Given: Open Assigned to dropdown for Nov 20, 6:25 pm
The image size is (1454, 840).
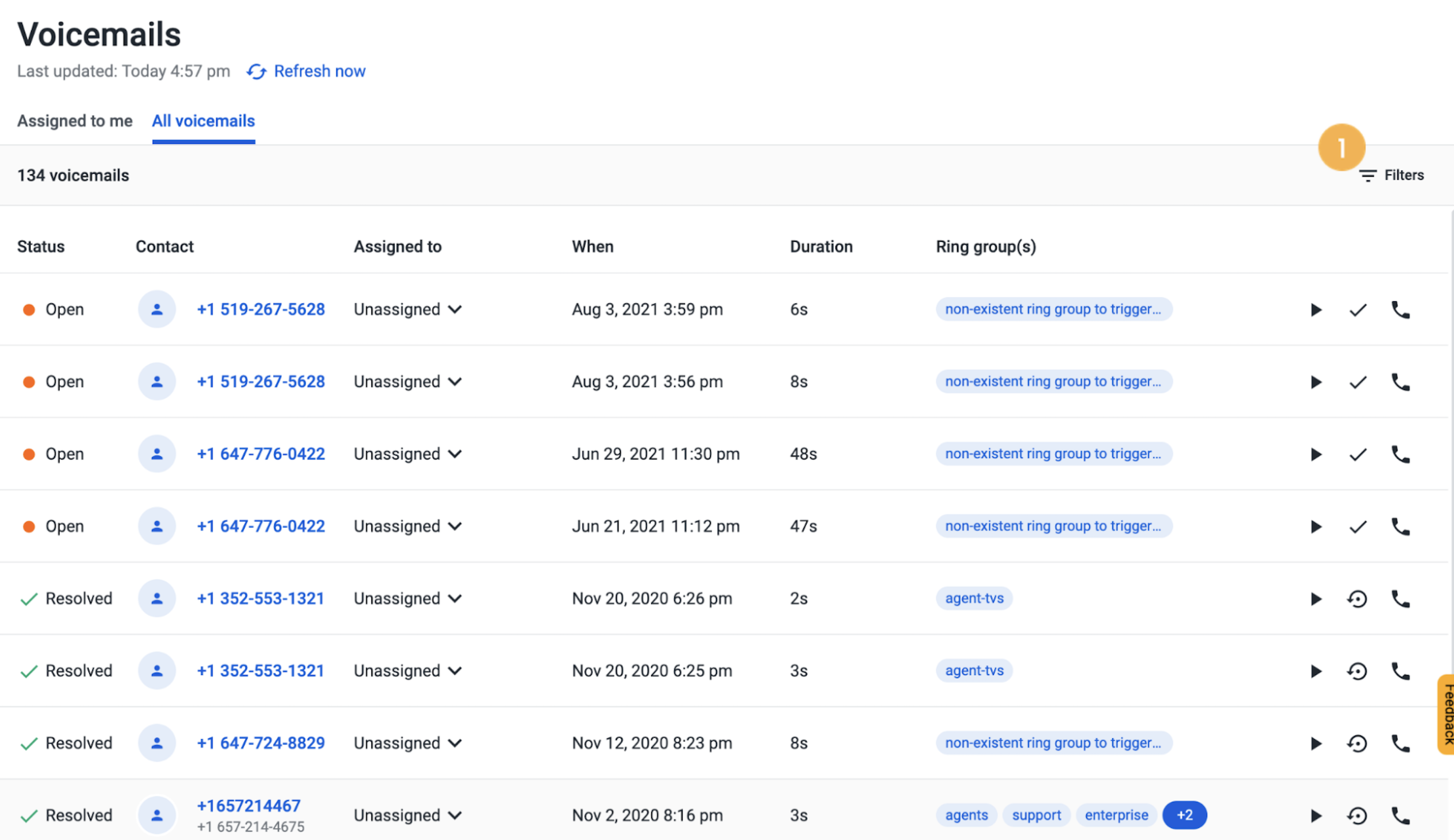Looking at the screenshot, I should click(x=408, y=671).
